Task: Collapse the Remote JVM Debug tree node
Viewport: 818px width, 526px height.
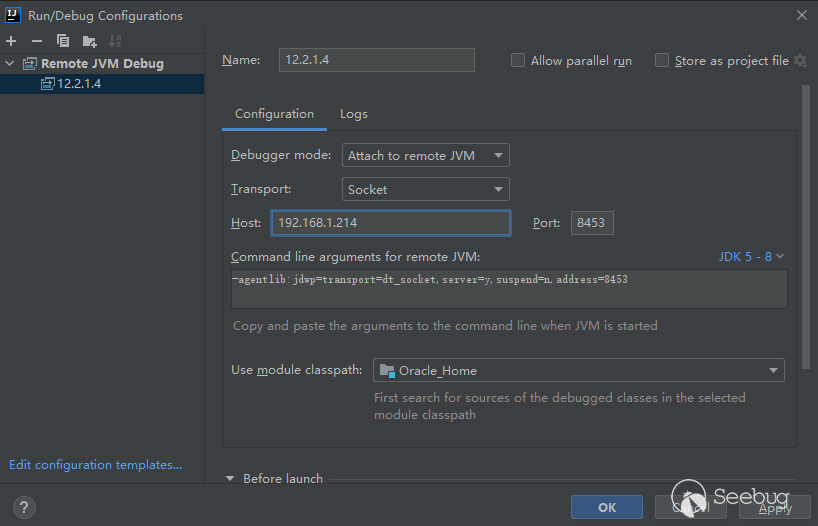Action: point(11,64)
